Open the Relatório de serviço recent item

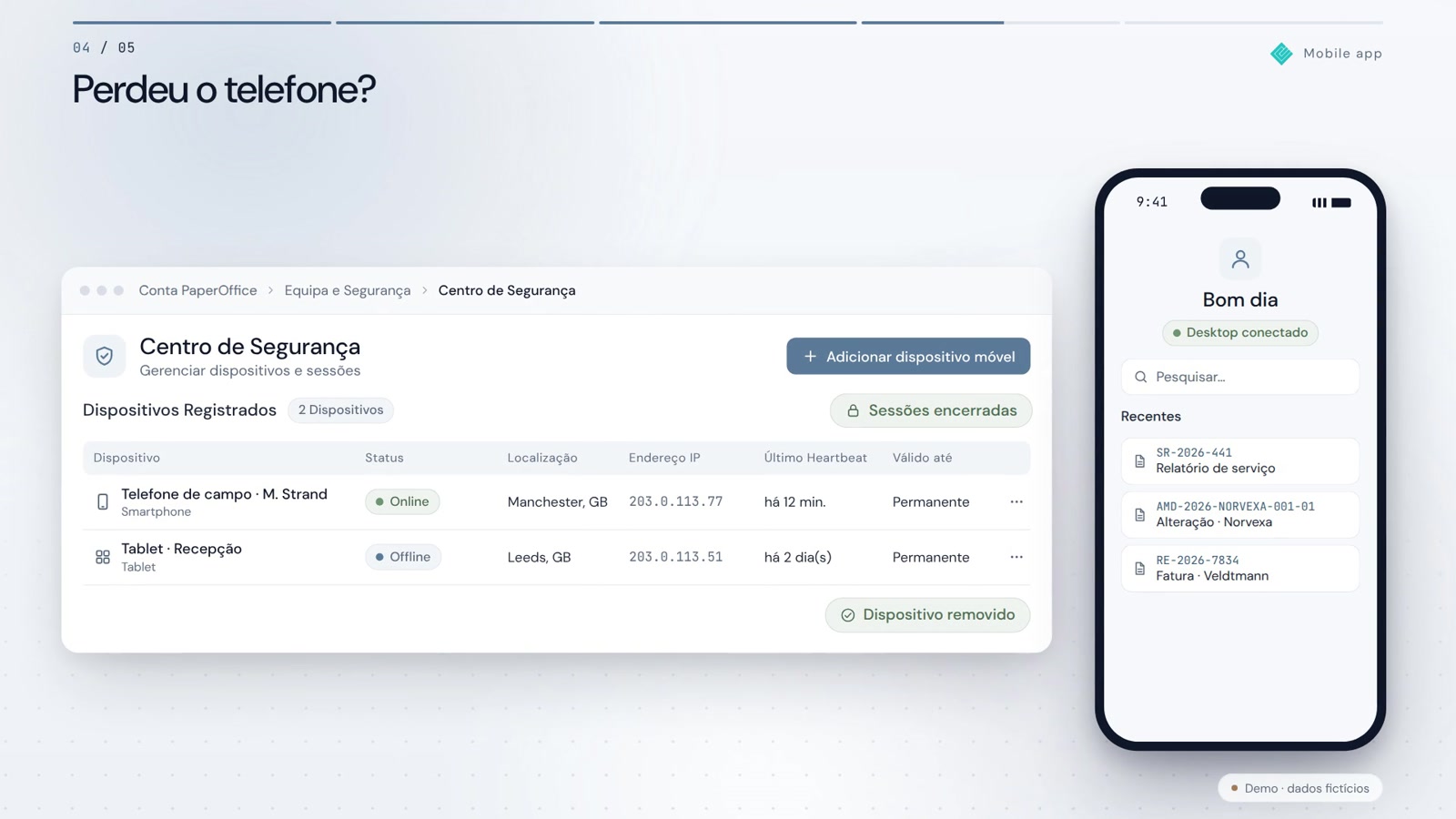[x=1240, y=461]
